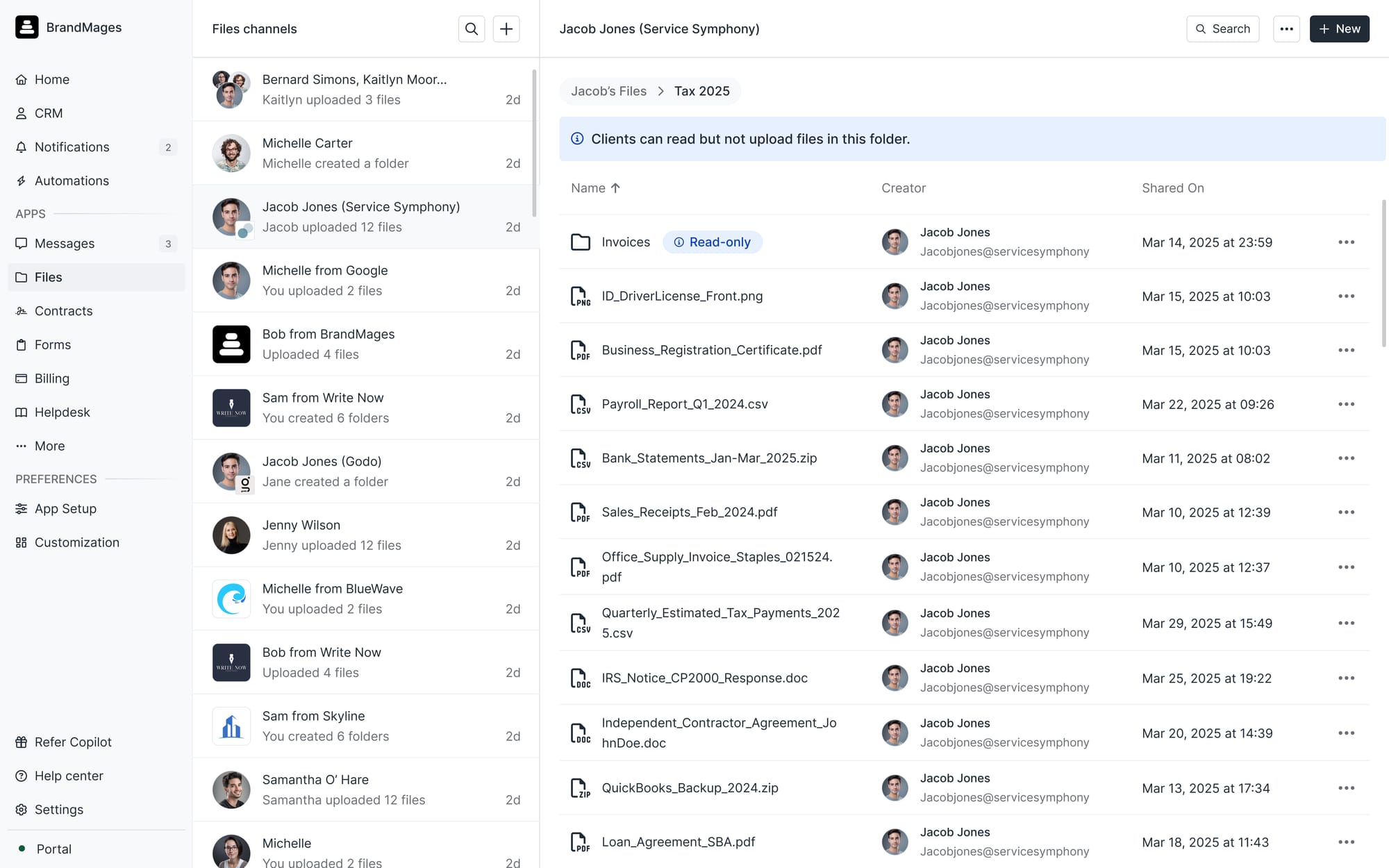Click the BrandMages logo icon
The width and height of the screenshot is (1389, 868).
click(27, 27)
